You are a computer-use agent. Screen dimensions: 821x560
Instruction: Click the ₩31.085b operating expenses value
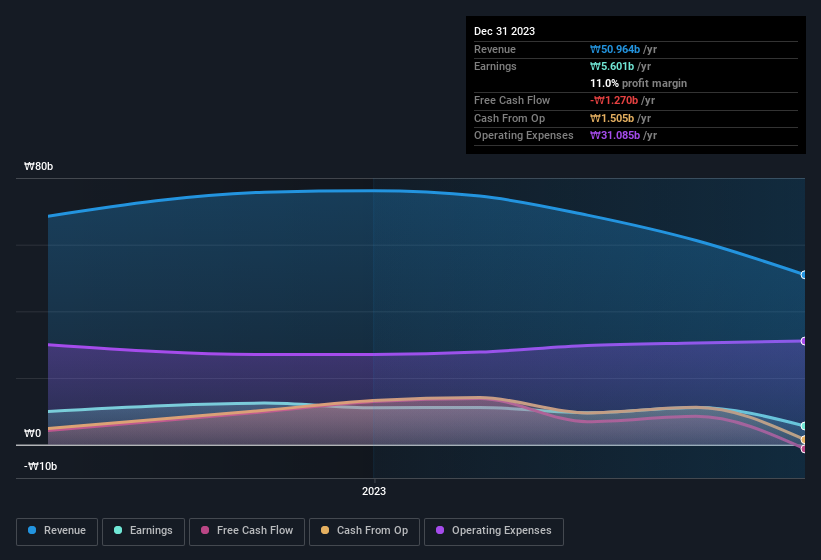(615, 136)
